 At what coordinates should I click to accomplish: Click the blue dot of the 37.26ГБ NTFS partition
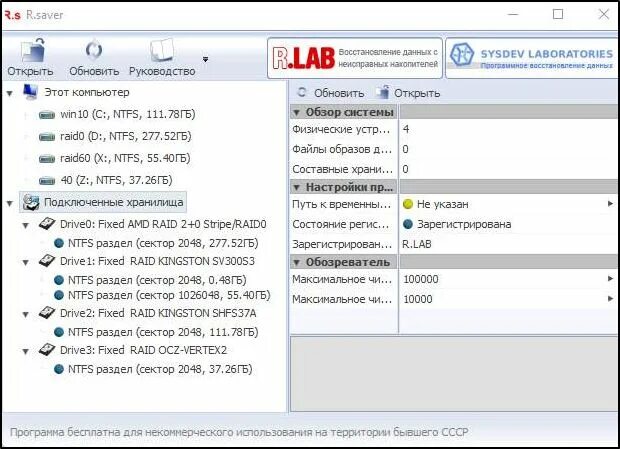[59, 370]
